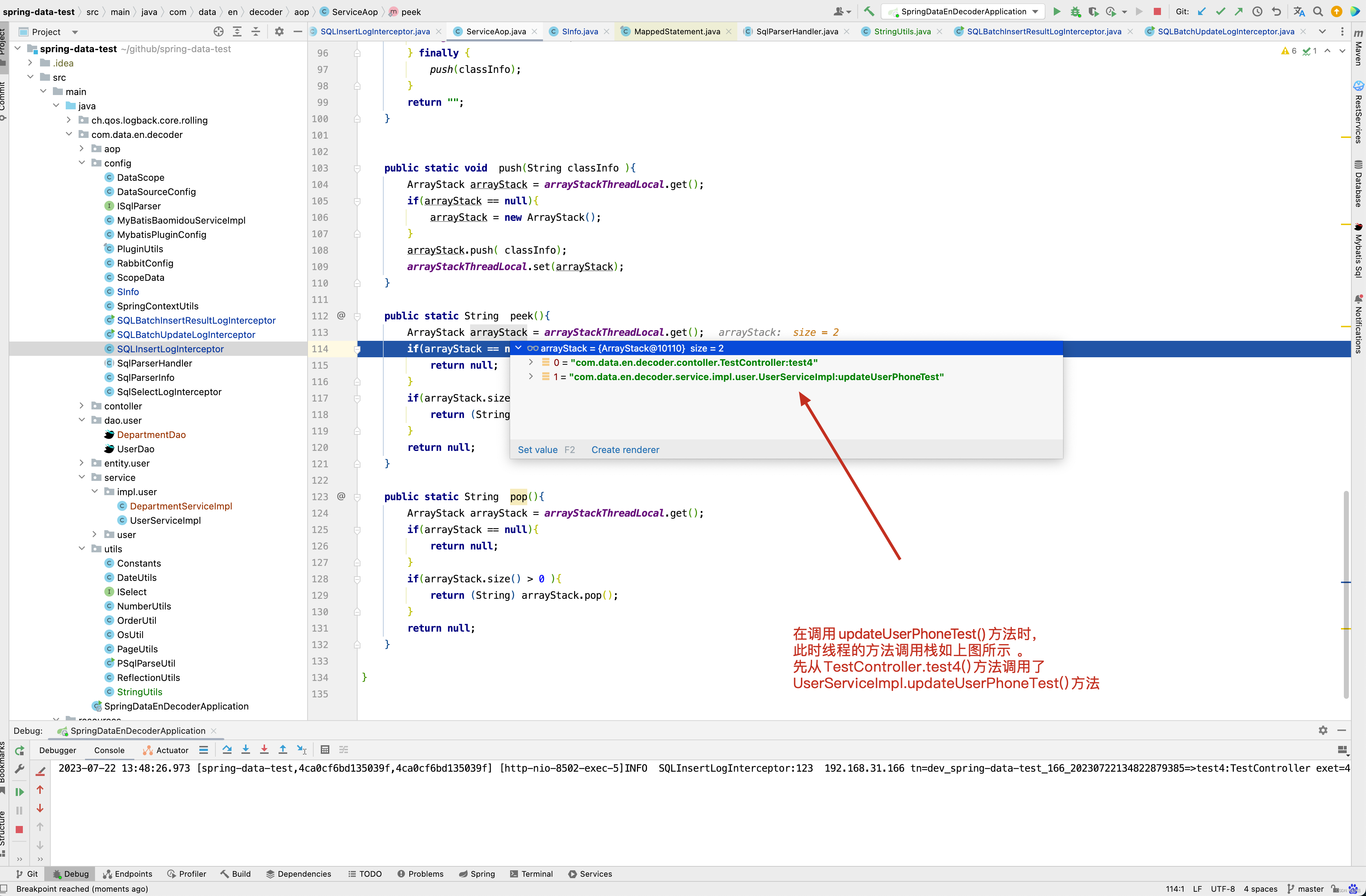Collapse the utils package
This screenshot has width=1366, height=896.
82,548
